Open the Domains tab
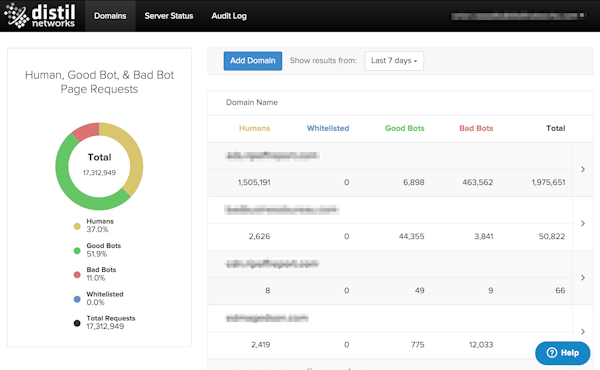 [x=110, y=16]
